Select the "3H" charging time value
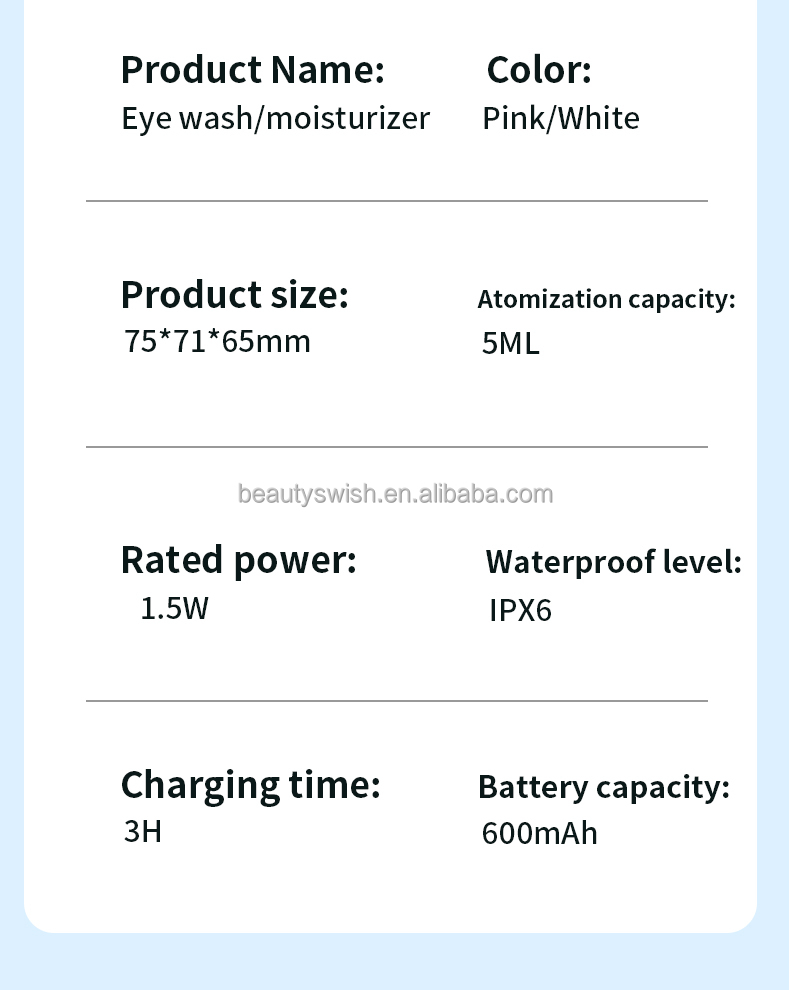This screenshot has height=990, width=790. [142, 831]
